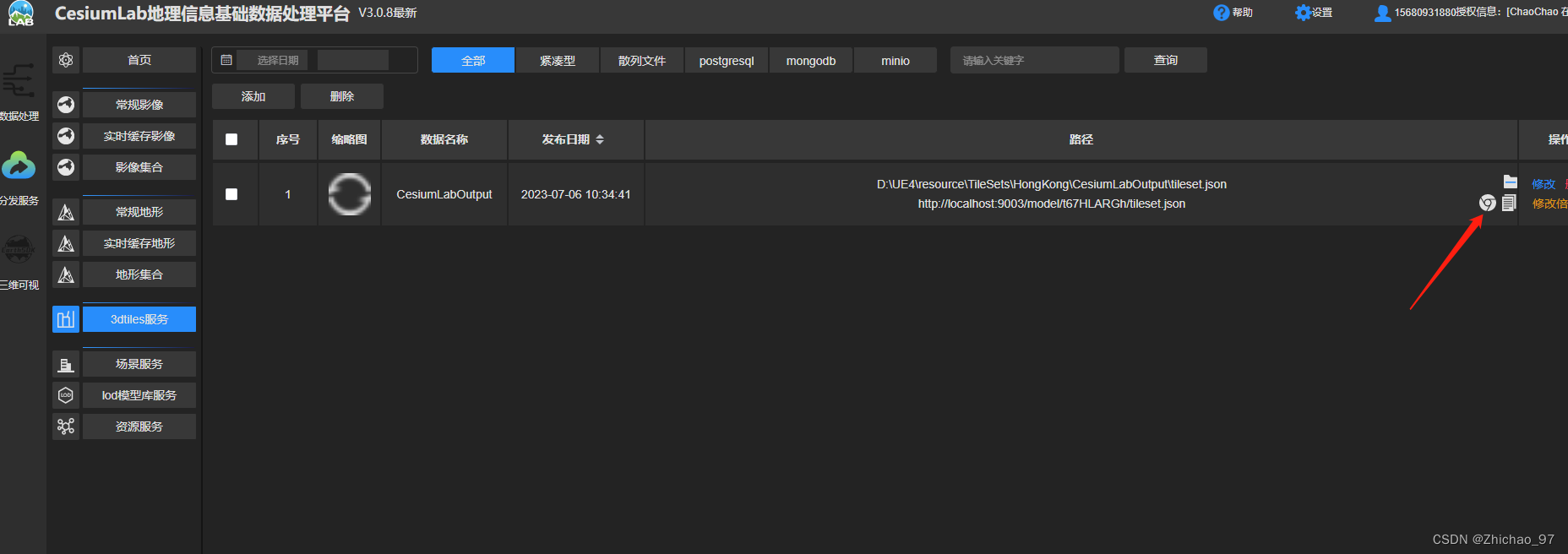Go to 首页 home menu
Viewport: 1568px width, 554px height.
point(139,60)
